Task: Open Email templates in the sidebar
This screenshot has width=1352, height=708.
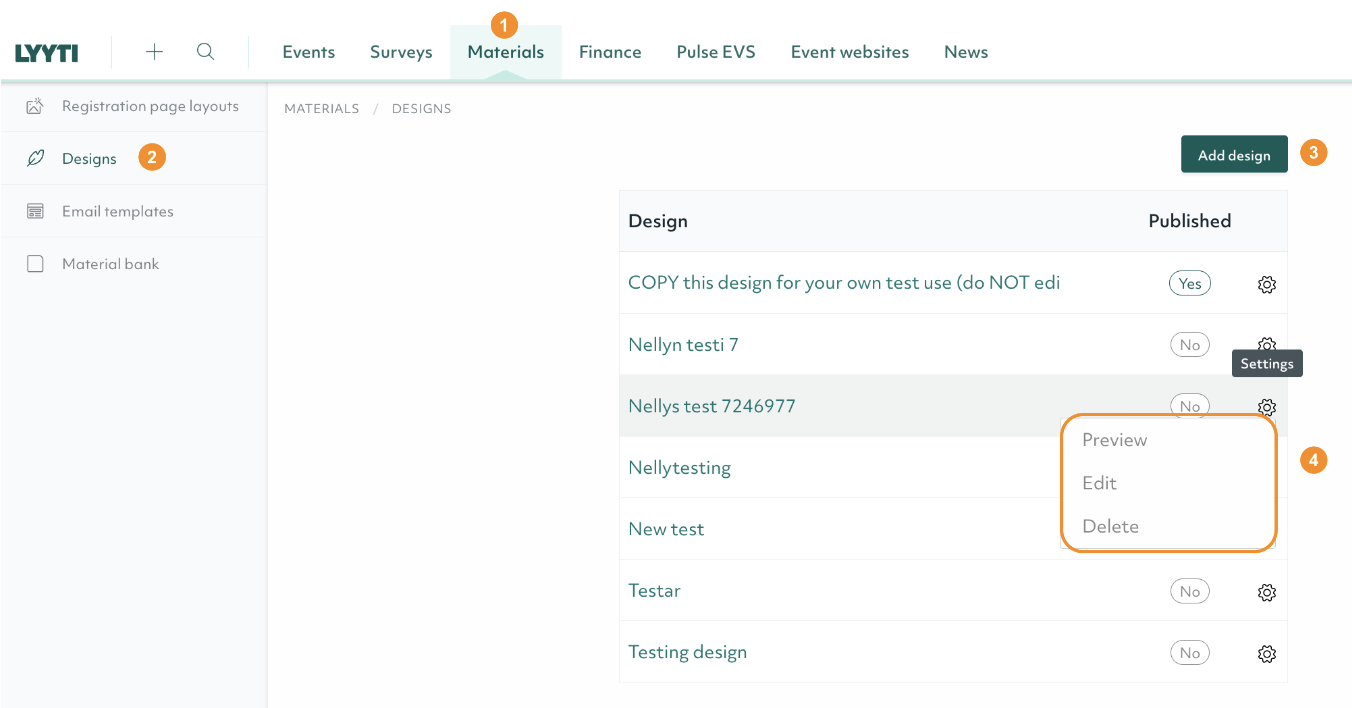Action: click(117, 211)
